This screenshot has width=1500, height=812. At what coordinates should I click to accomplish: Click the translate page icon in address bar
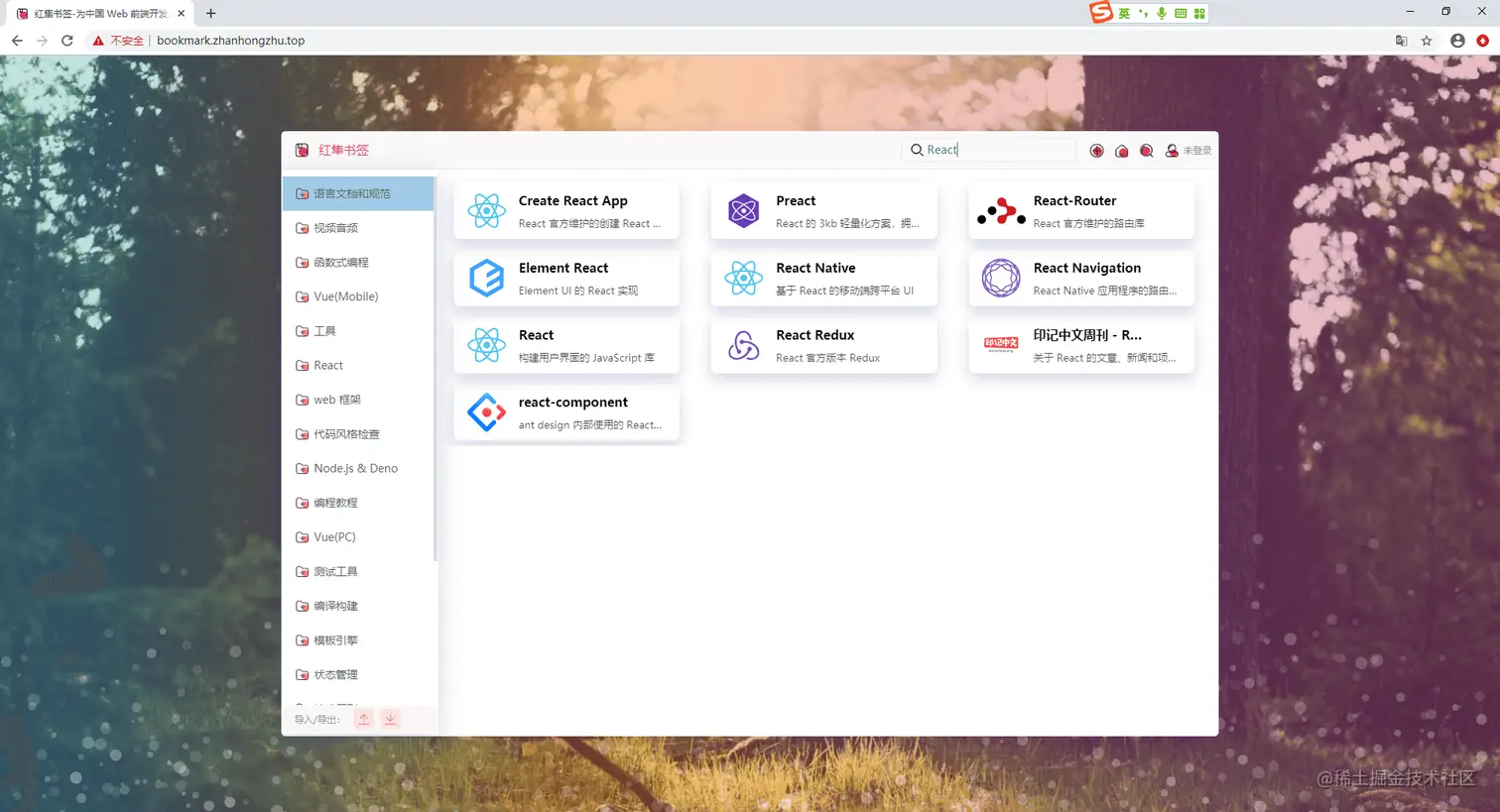click(x=1402, y=41)
